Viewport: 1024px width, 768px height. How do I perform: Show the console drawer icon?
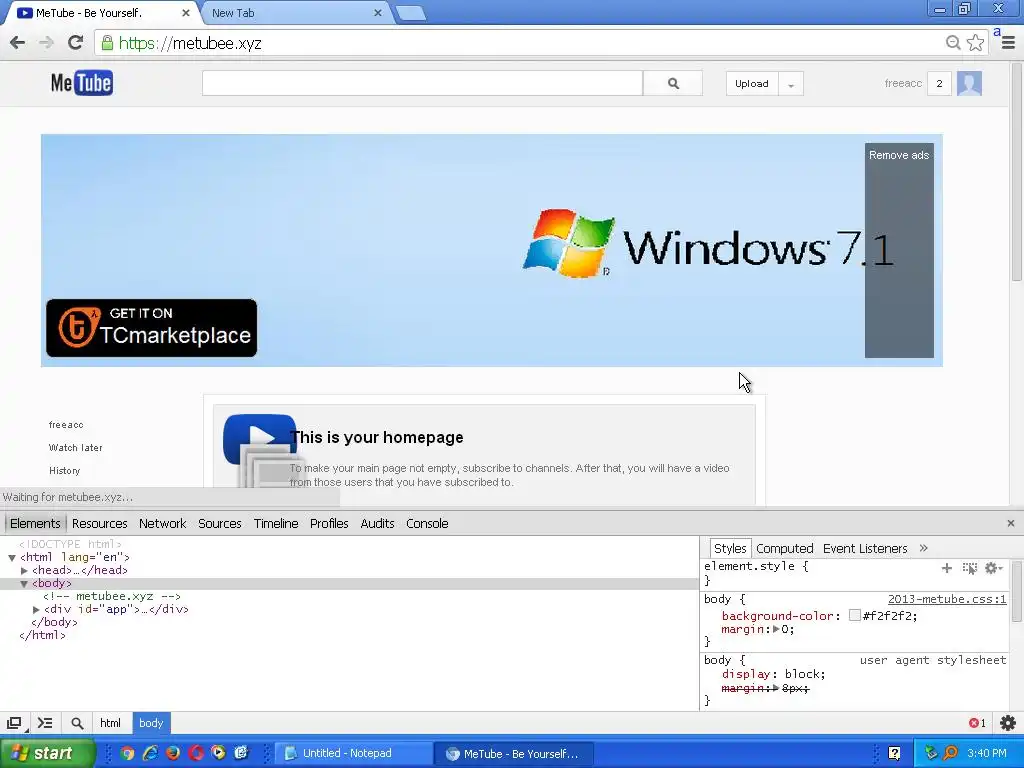pyautogui.click(x=45, y=723)
